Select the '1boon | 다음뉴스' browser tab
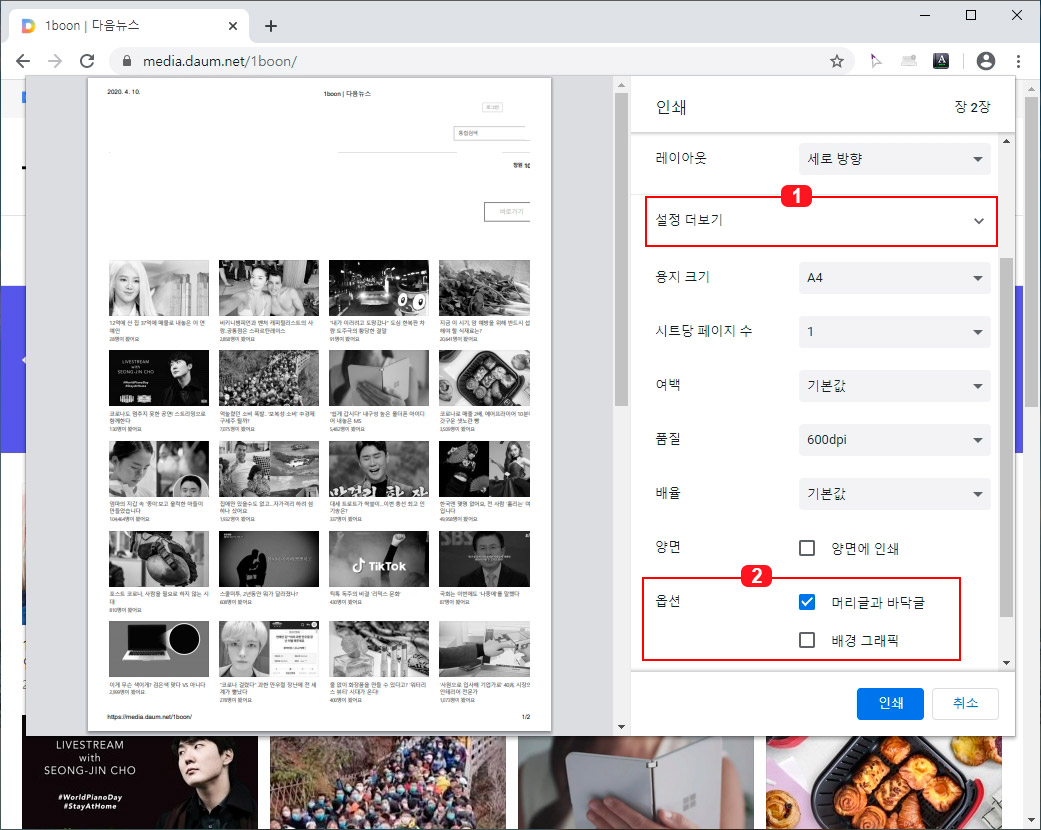Screen dimensions: 1041x830 [120, 25]
